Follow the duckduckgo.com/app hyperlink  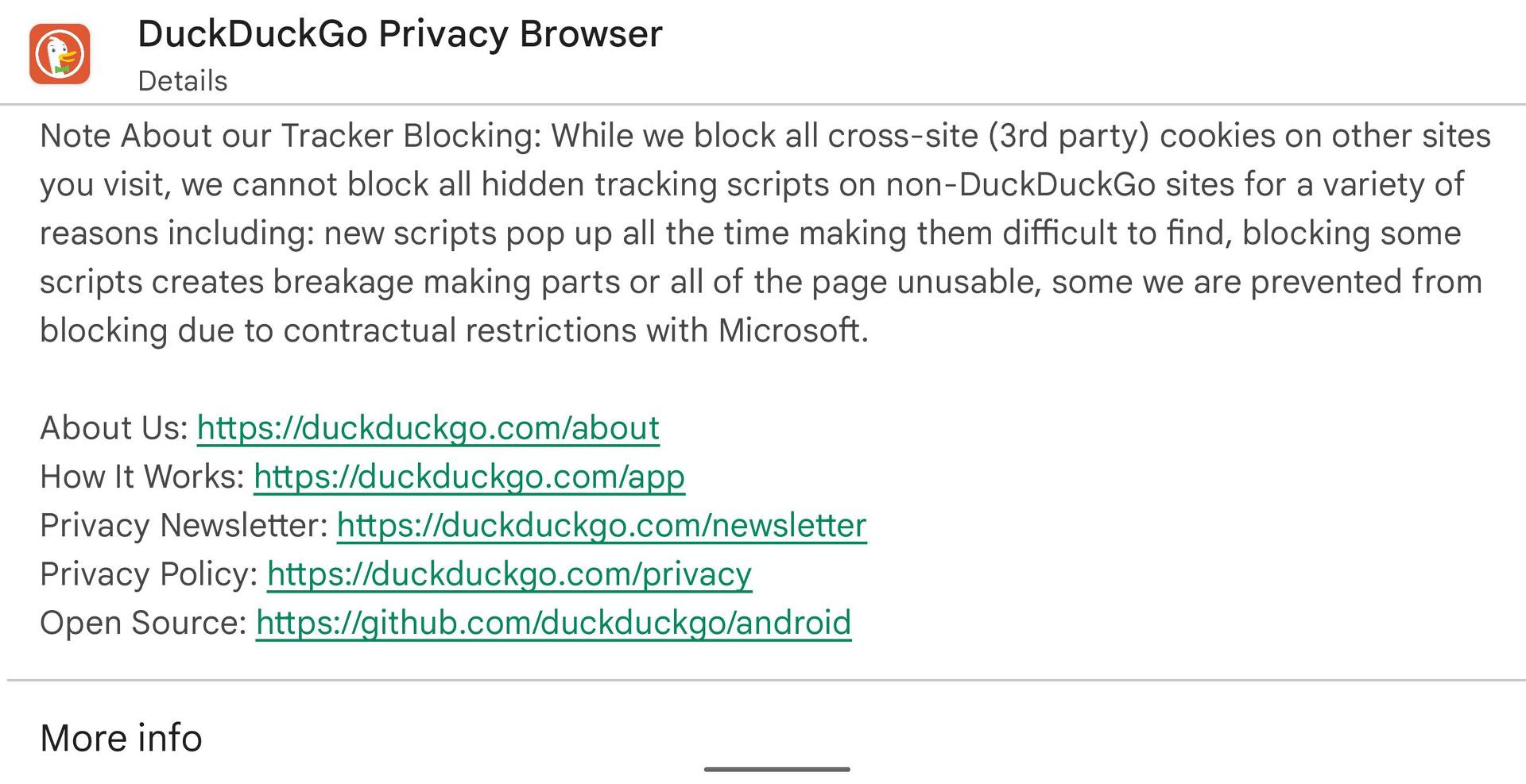469,477
